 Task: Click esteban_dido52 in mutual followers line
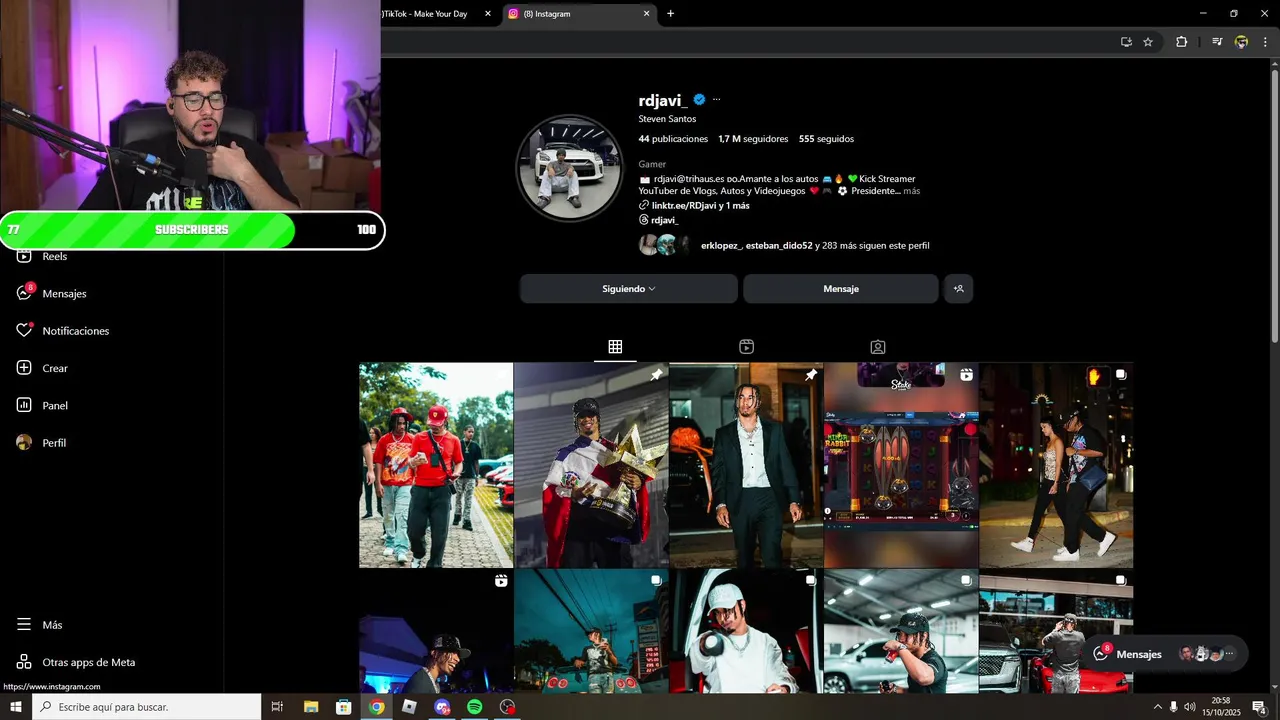(779, 245)
